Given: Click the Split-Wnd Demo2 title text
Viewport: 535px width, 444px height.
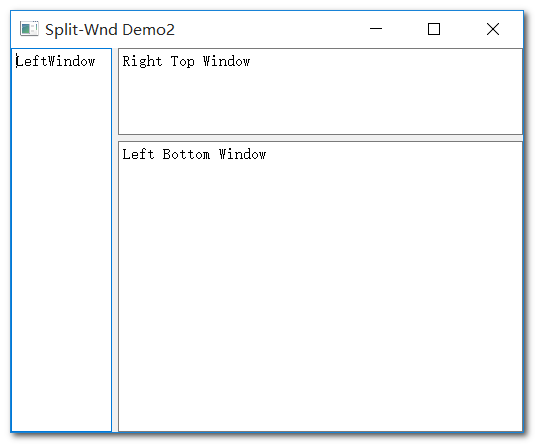Looking at the screenshot, I should 110,30.
